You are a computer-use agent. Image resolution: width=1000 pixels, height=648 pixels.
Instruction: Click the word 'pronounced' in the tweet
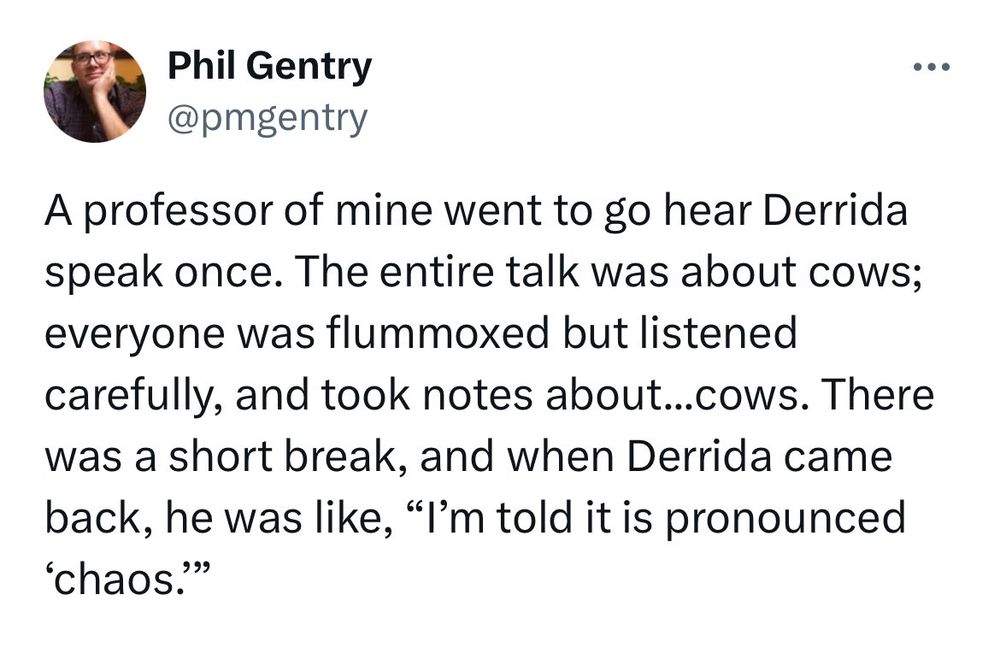click(786, 519)
